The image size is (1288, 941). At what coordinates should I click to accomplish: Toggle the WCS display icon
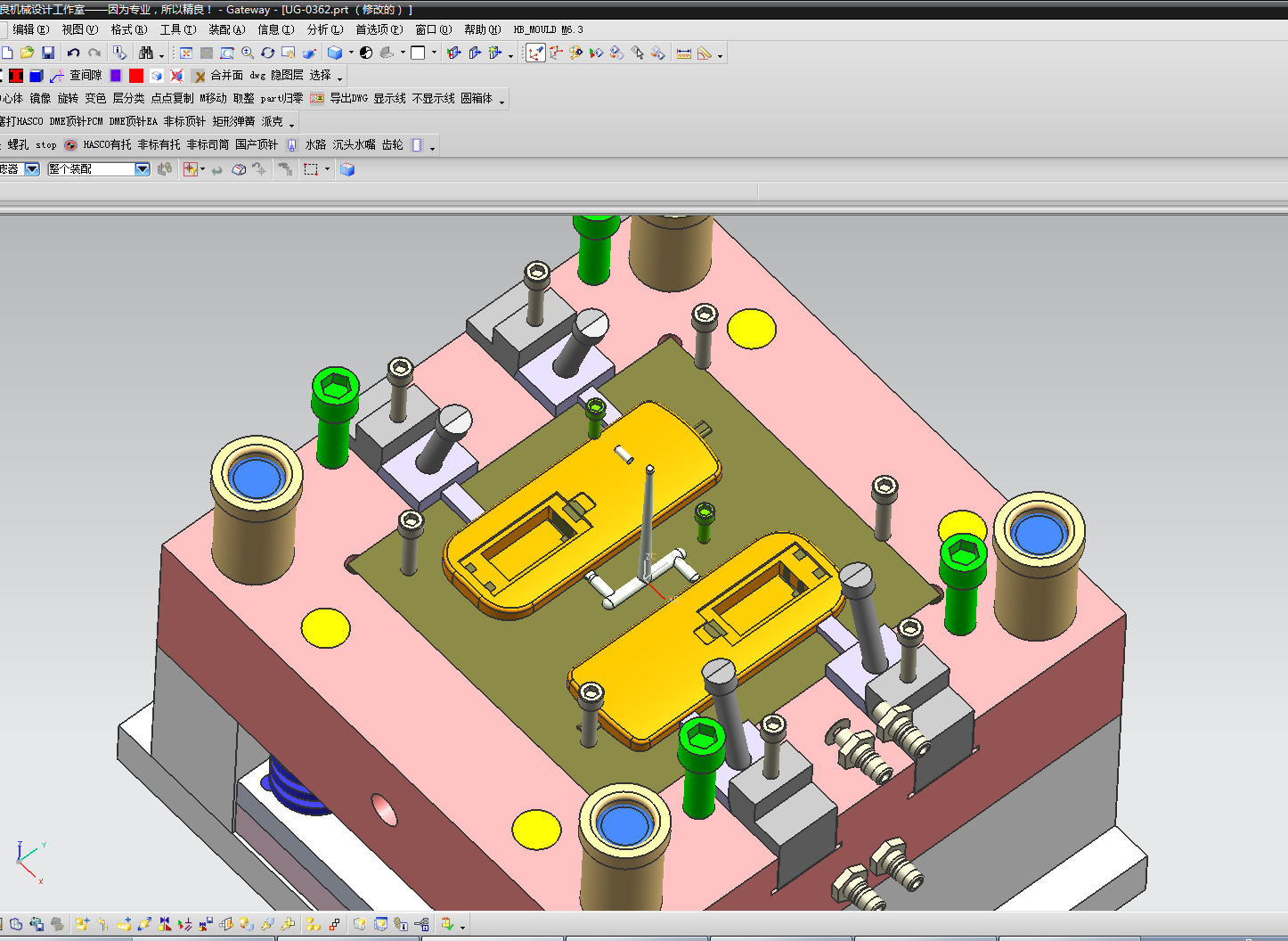coord(534,53)
